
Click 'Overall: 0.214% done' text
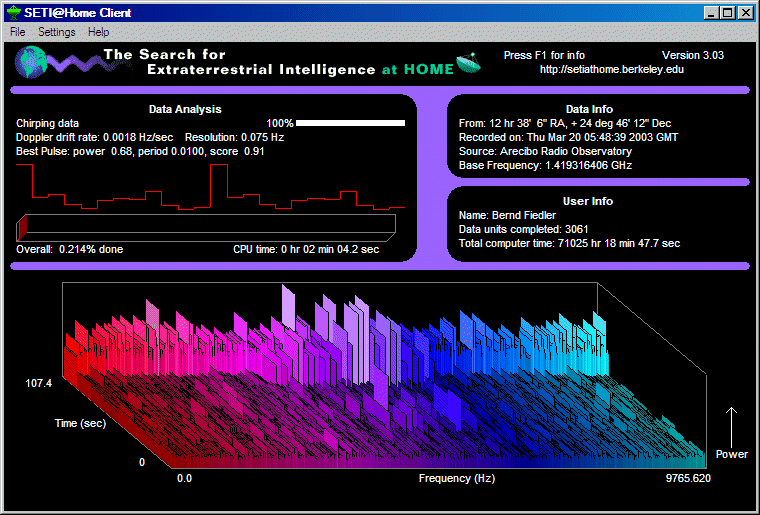69,250
